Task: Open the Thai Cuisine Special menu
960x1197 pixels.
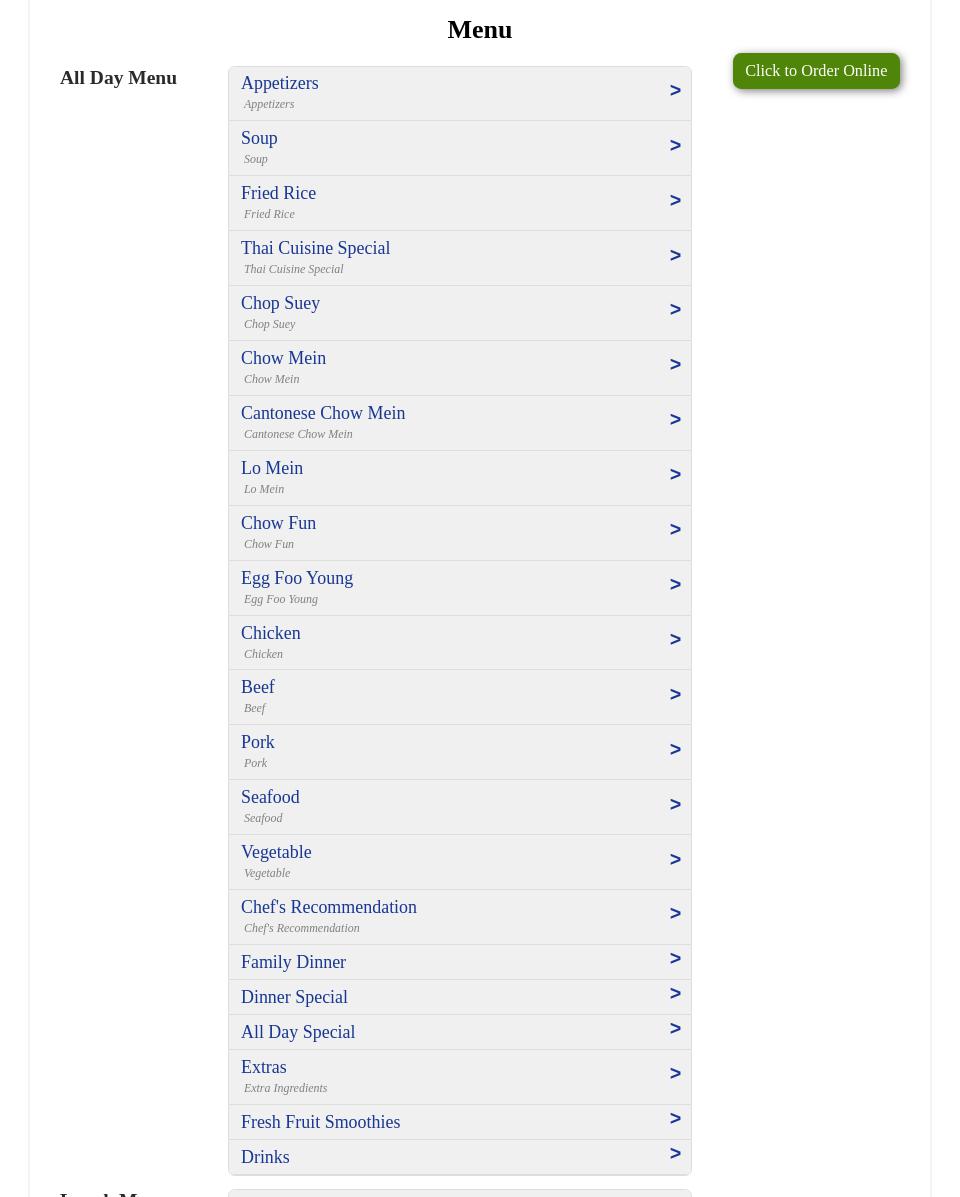Action: point(315,248)
